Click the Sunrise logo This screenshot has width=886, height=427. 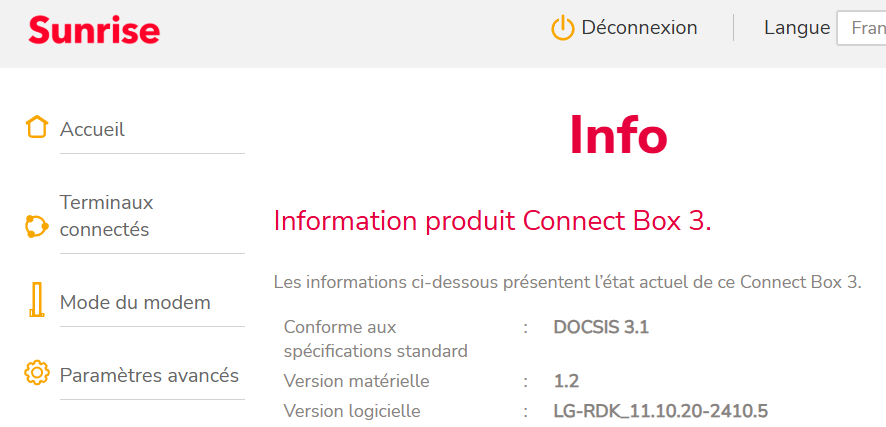(x=94, y=31)
